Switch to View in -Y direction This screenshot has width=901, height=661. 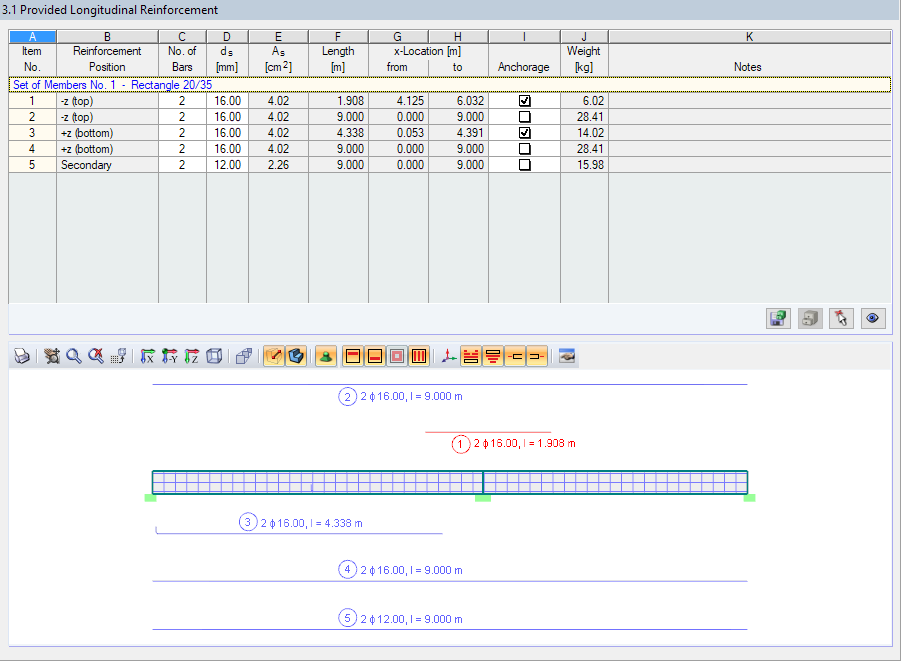click(168, 355)
